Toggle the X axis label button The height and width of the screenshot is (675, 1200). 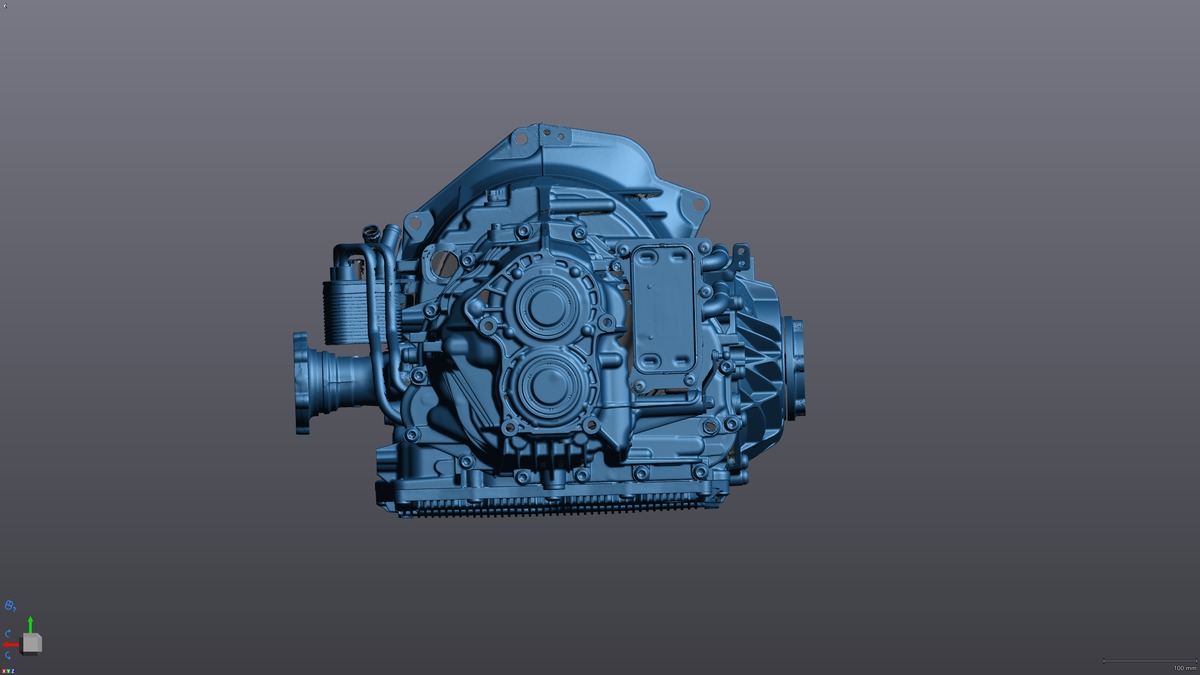click(4, 671)
